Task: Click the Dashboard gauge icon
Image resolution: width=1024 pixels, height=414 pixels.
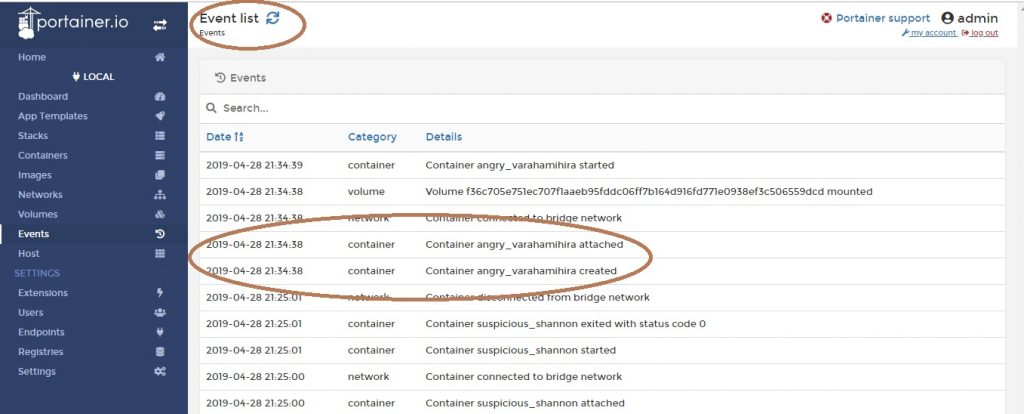Action: 159,97
